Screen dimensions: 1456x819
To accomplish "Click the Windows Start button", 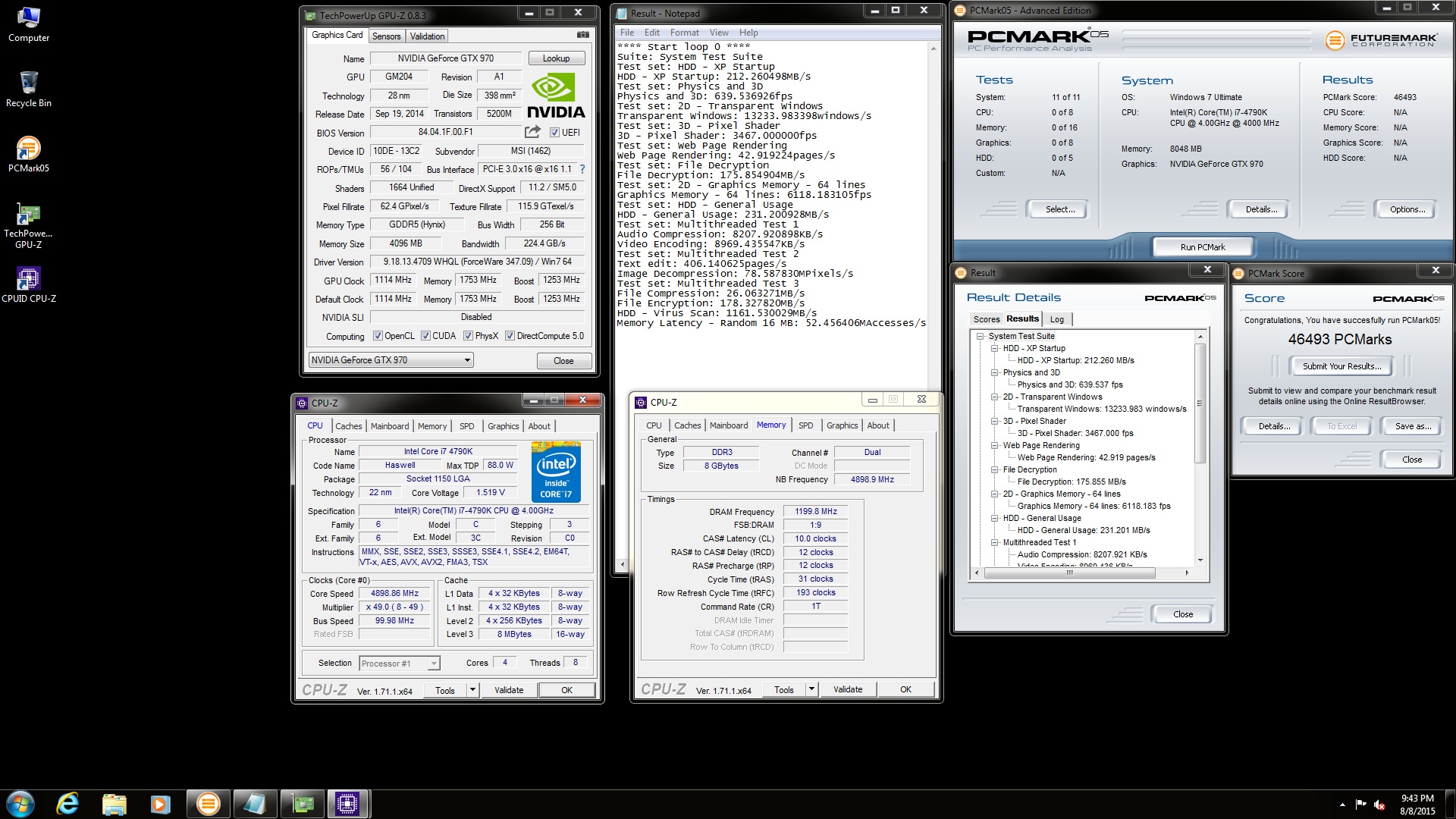I will (x=20, y=804).
